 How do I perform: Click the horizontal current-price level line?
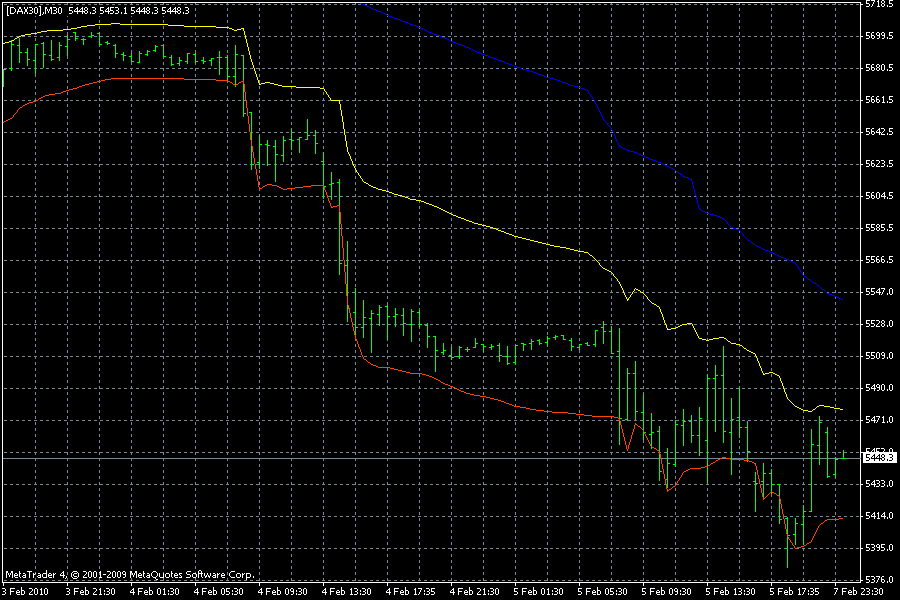[x=432, y=458]
